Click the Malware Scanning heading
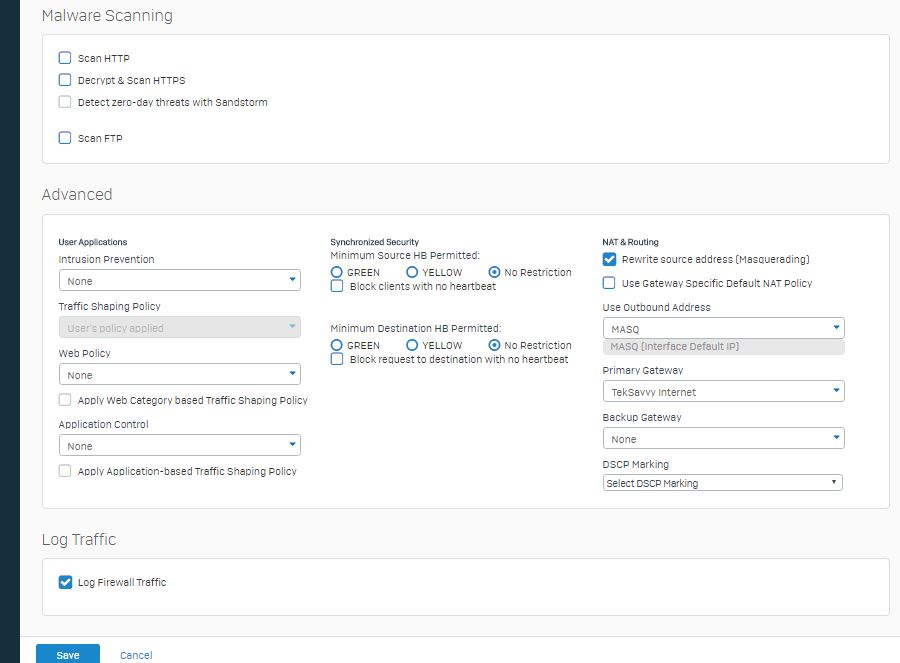900x663 pixels. 107,15
